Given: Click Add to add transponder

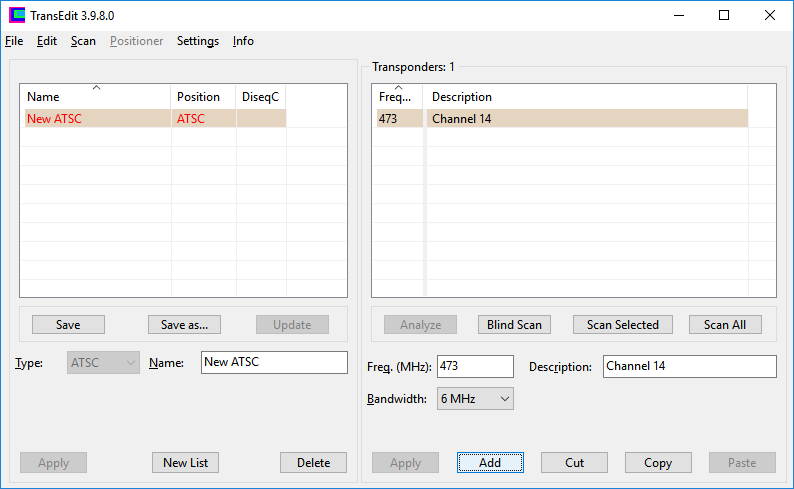Looking at the screenshot, I should pyautogui.click(x=490, y=463).
